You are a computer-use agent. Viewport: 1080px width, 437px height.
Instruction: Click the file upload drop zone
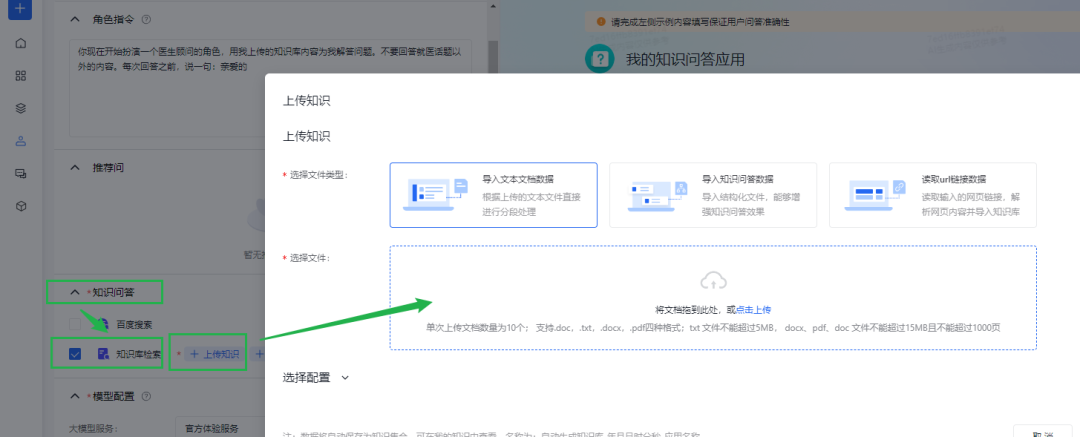(713, 298)
